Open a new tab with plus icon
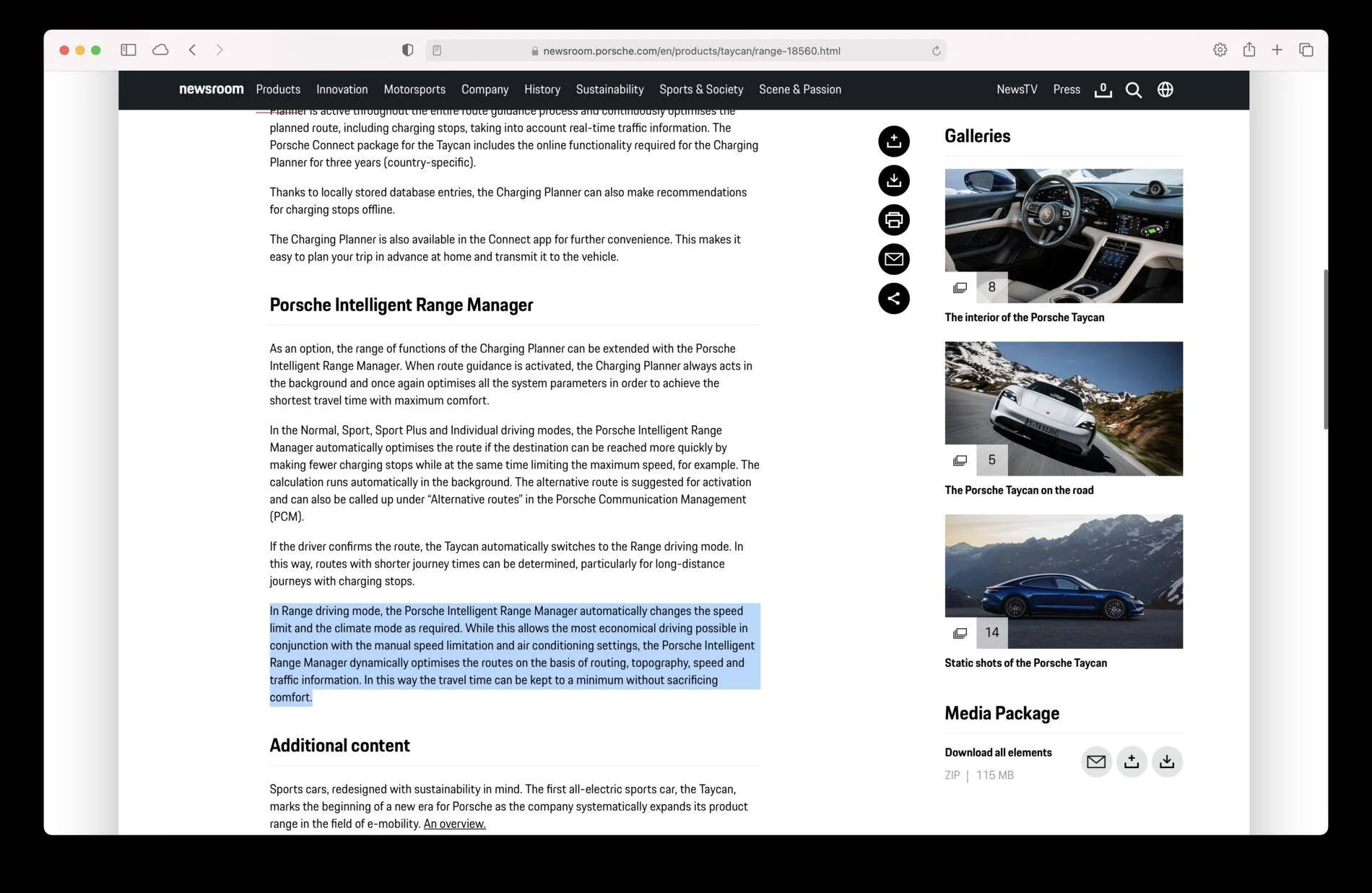The image size is (1372, 893). (1277, 50)
